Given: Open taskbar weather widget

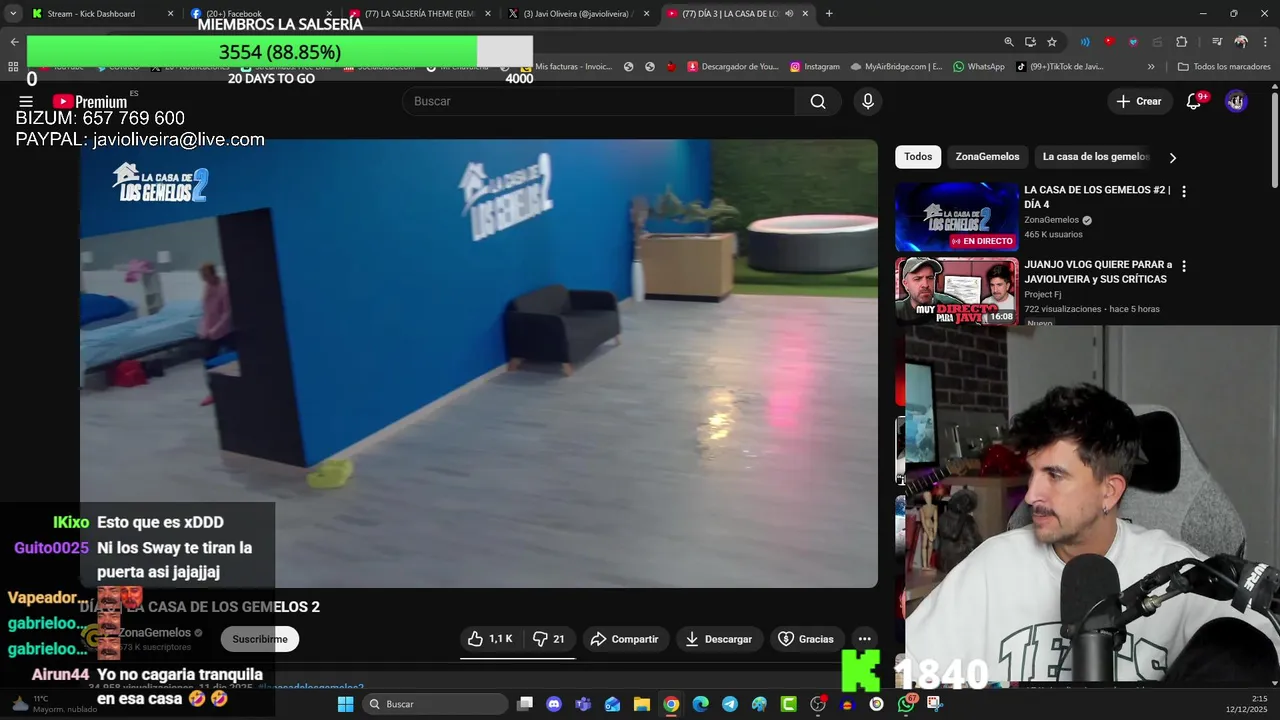Looking at the screenshot, I should point(55,704).
